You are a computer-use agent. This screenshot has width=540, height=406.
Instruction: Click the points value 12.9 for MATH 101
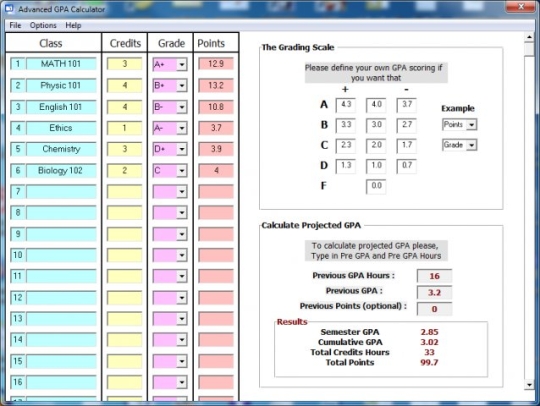tap(216, 64)
